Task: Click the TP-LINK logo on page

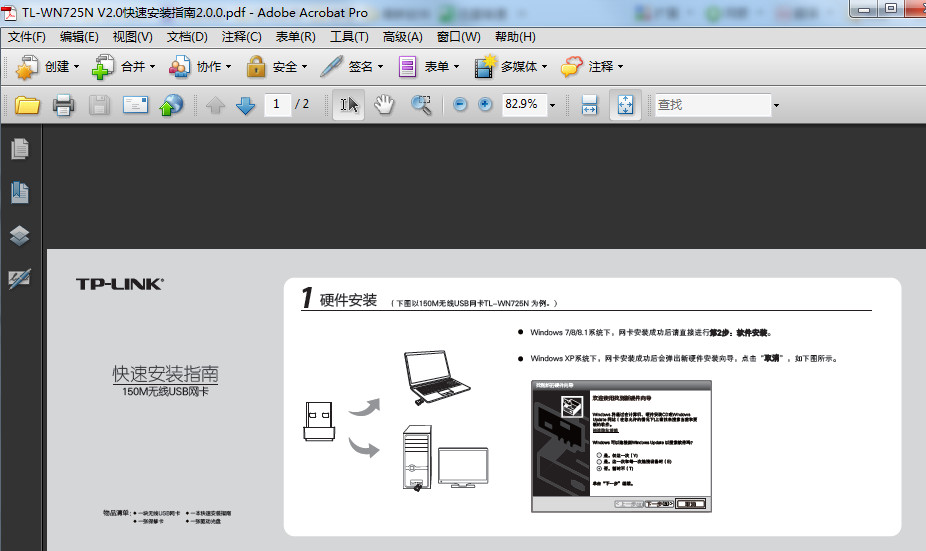Action: 120,284
